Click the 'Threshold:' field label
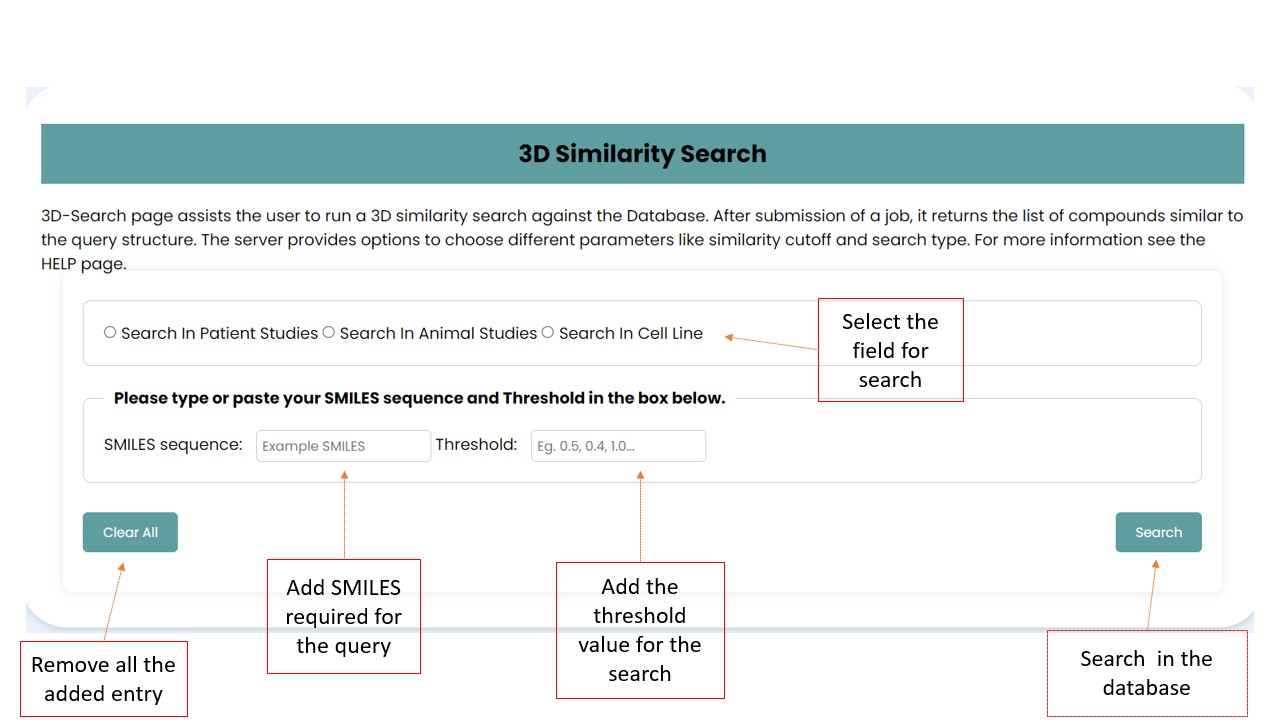 476,445
